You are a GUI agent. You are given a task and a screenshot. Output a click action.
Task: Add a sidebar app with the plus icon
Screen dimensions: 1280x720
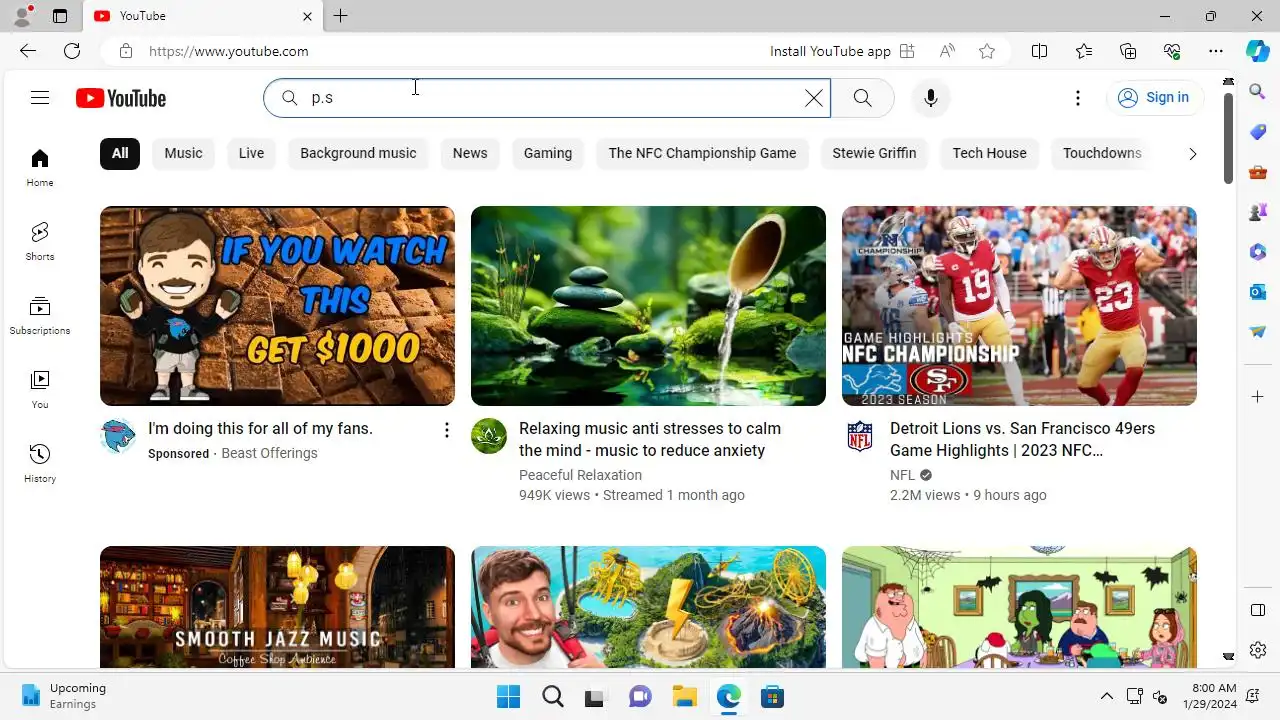coord(1258,397)
